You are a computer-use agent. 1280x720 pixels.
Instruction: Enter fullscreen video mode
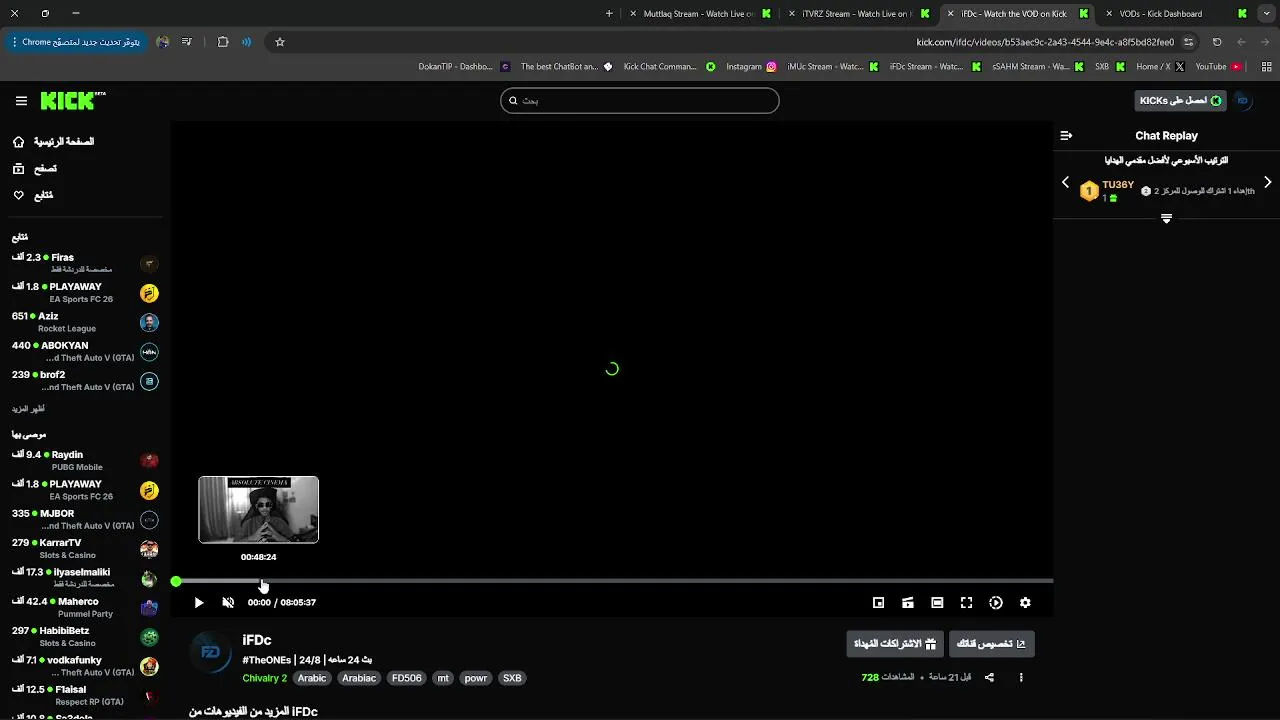966,603
